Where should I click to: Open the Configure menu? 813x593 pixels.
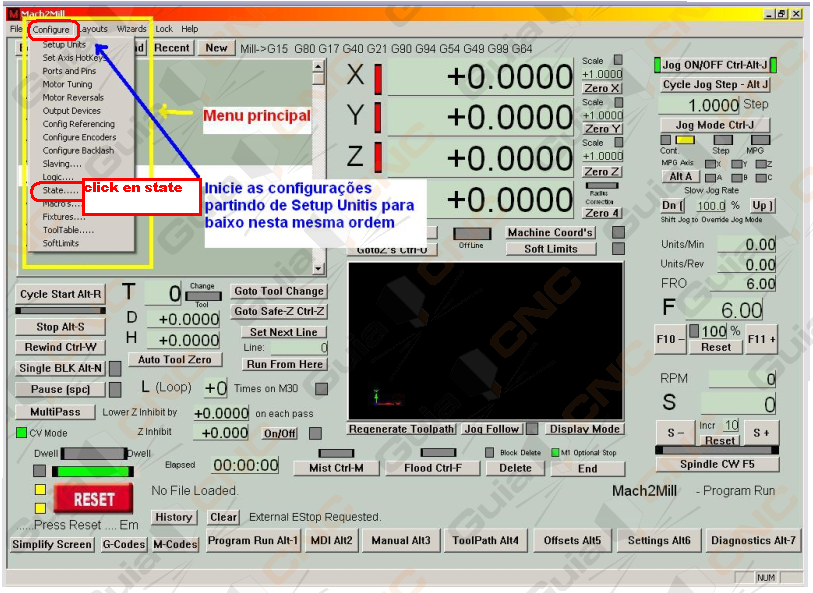point(51,30)
